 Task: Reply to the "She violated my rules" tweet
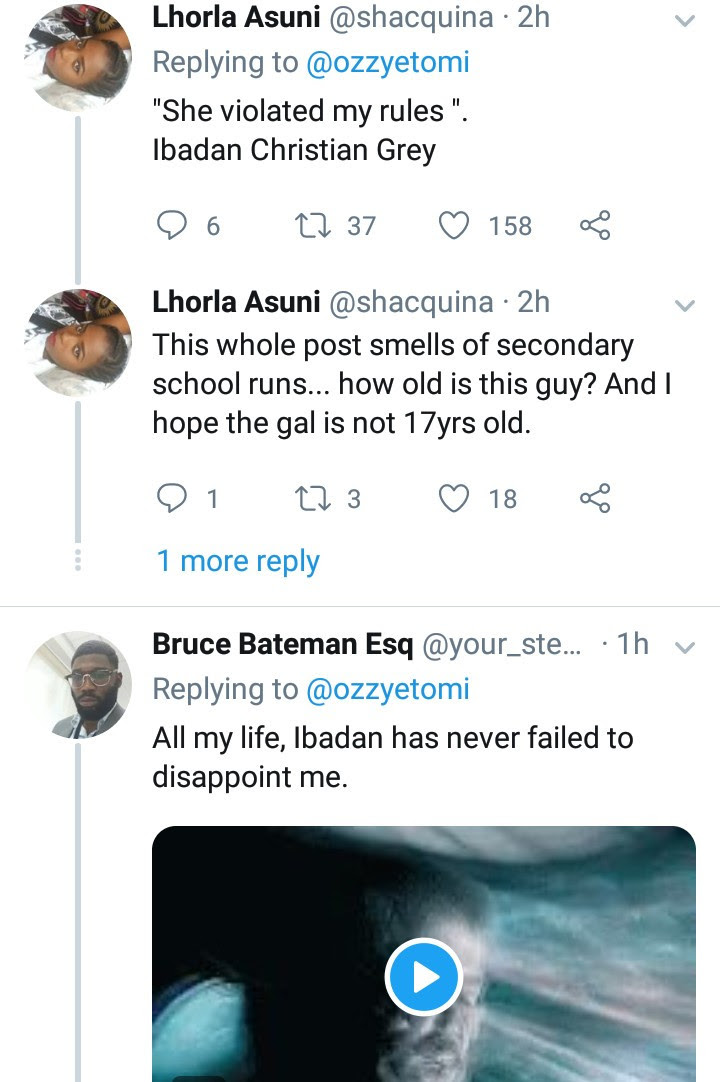(x=176, y=226)
